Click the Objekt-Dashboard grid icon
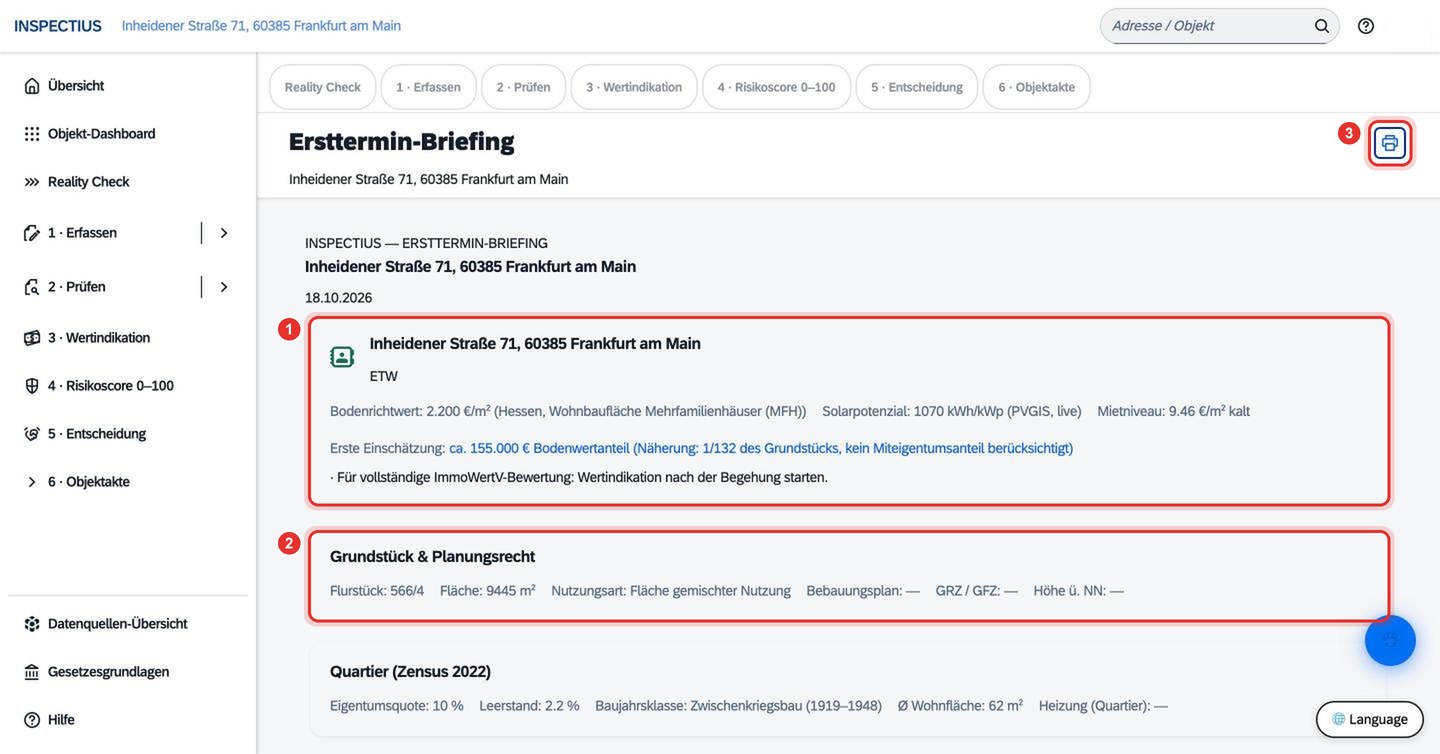This screenshot has height=754, width=1440. (32, 134)
